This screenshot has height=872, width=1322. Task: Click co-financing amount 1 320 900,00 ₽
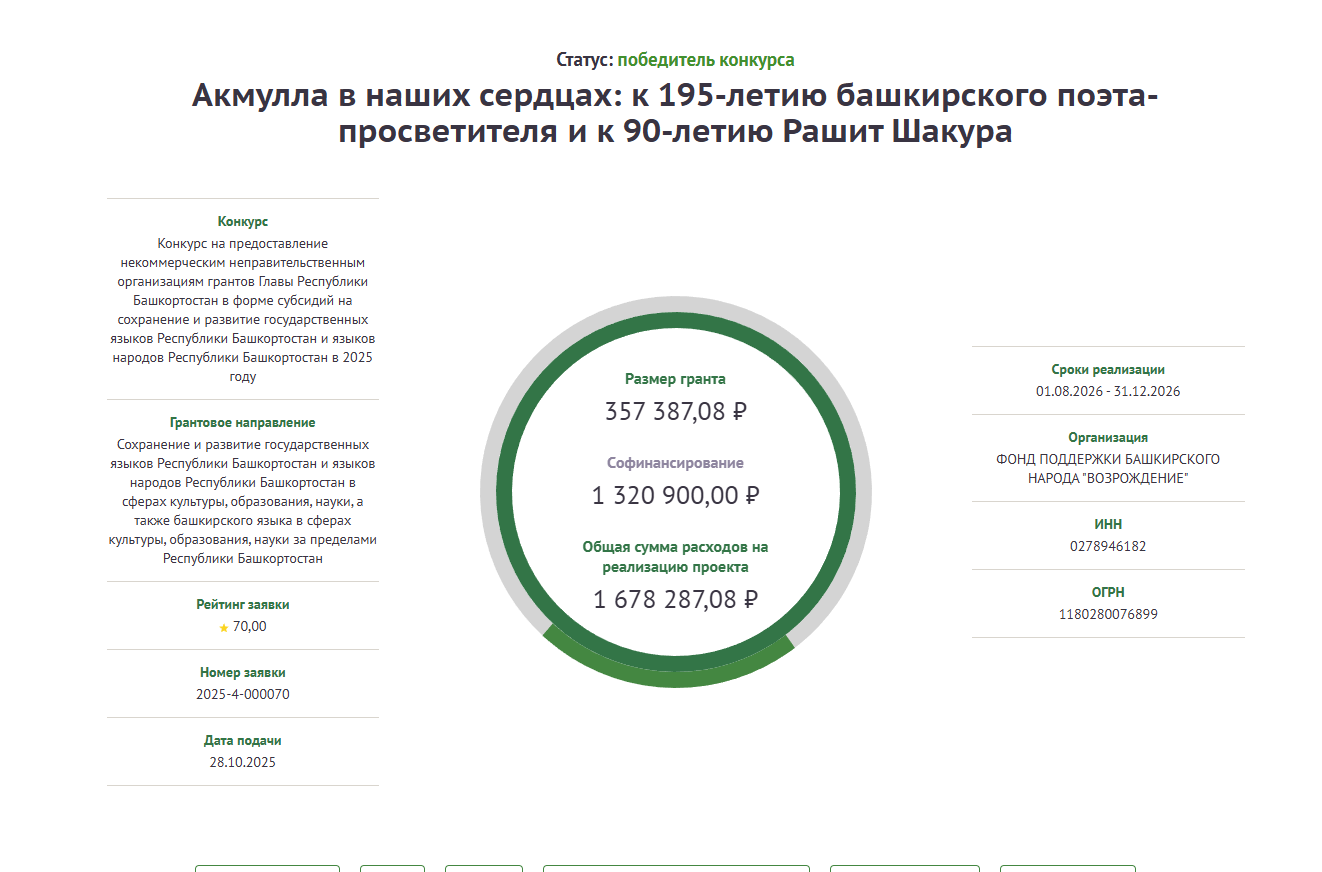(x=675, y=495)
